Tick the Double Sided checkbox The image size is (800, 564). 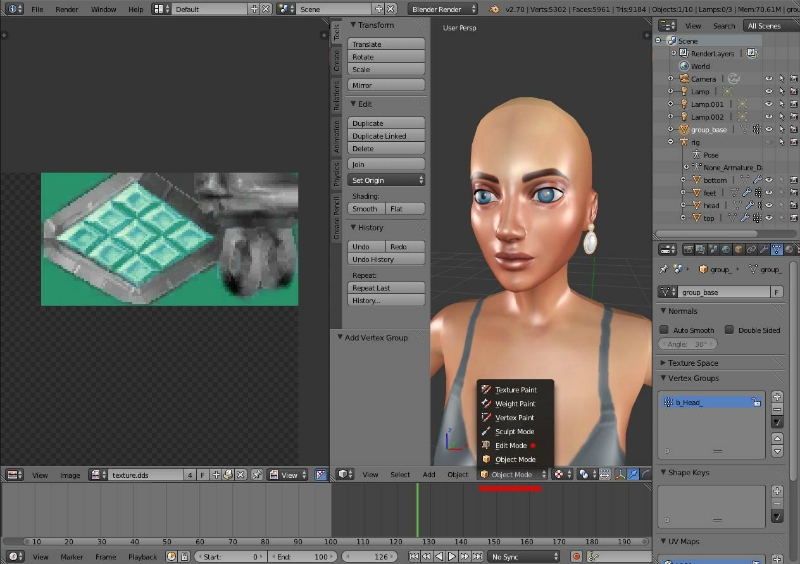point(729,329)
